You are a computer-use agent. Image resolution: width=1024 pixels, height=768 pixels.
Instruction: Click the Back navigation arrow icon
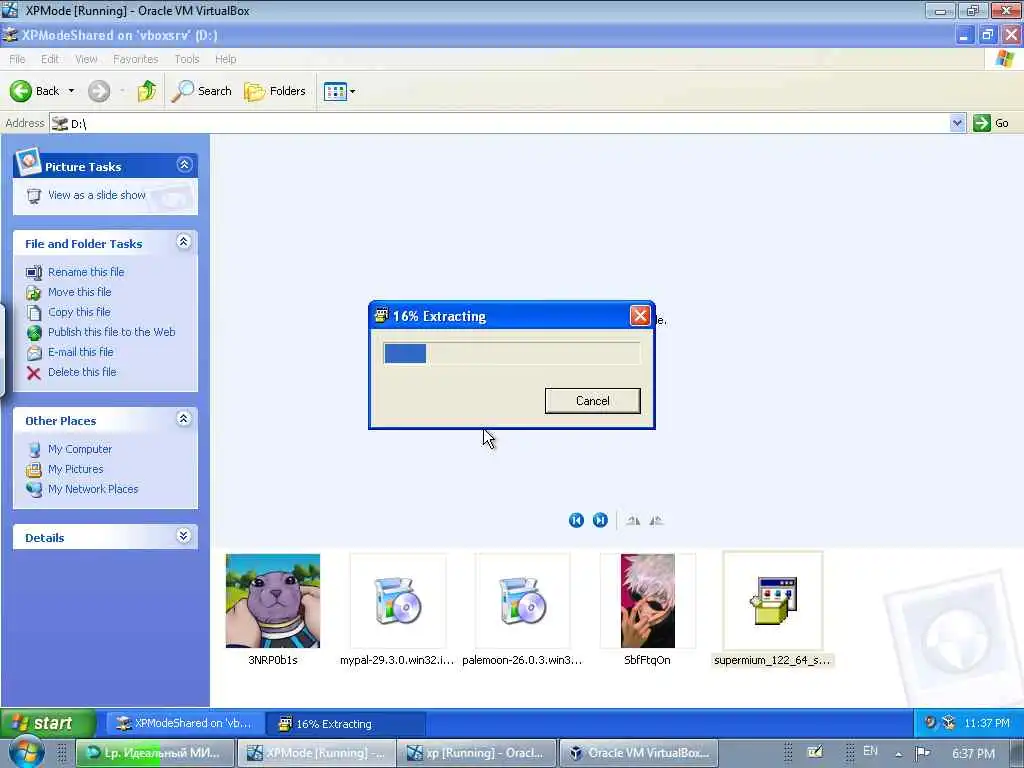tap(20, 91)
